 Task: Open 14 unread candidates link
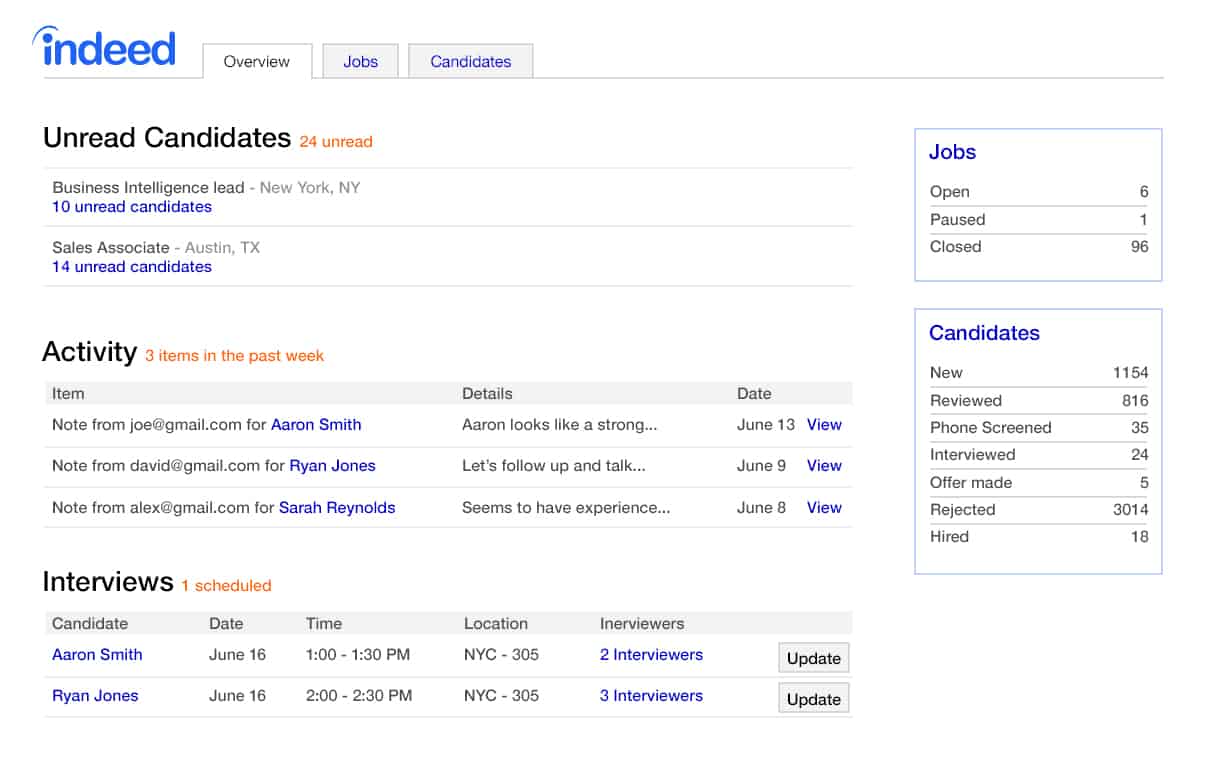(x=132, y=267)
